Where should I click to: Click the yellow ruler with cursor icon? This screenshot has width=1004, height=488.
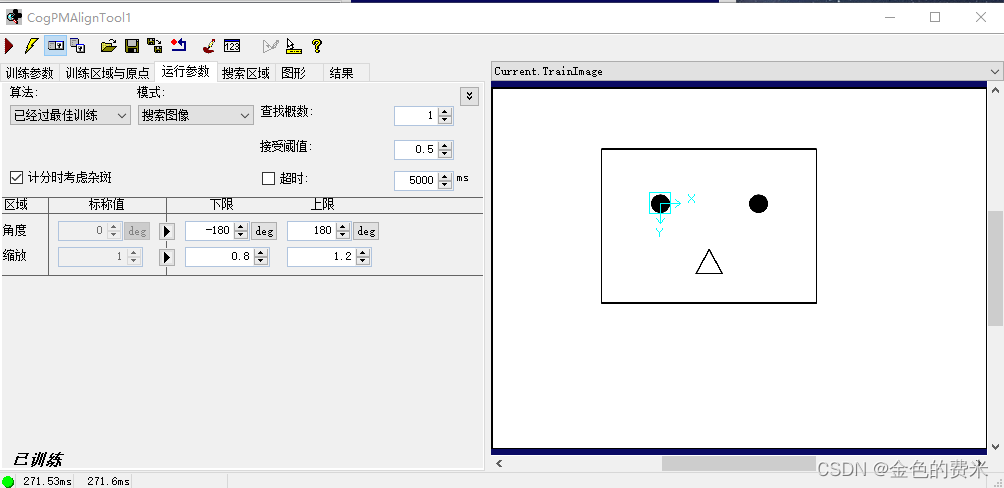click(x=293, y=46)
